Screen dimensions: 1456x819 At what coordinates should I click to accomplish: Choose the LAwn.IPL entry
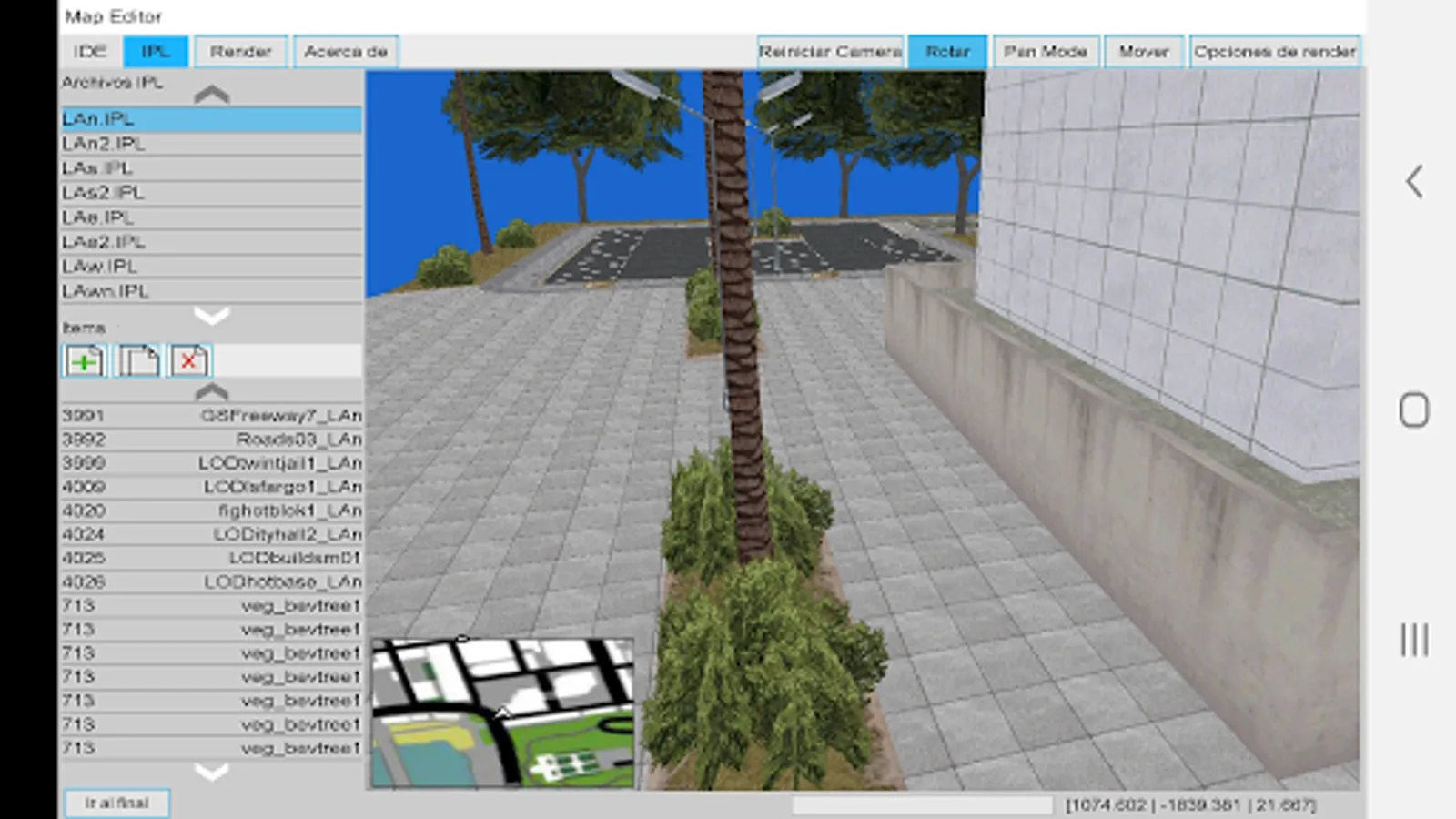click(x=211, y=291)
